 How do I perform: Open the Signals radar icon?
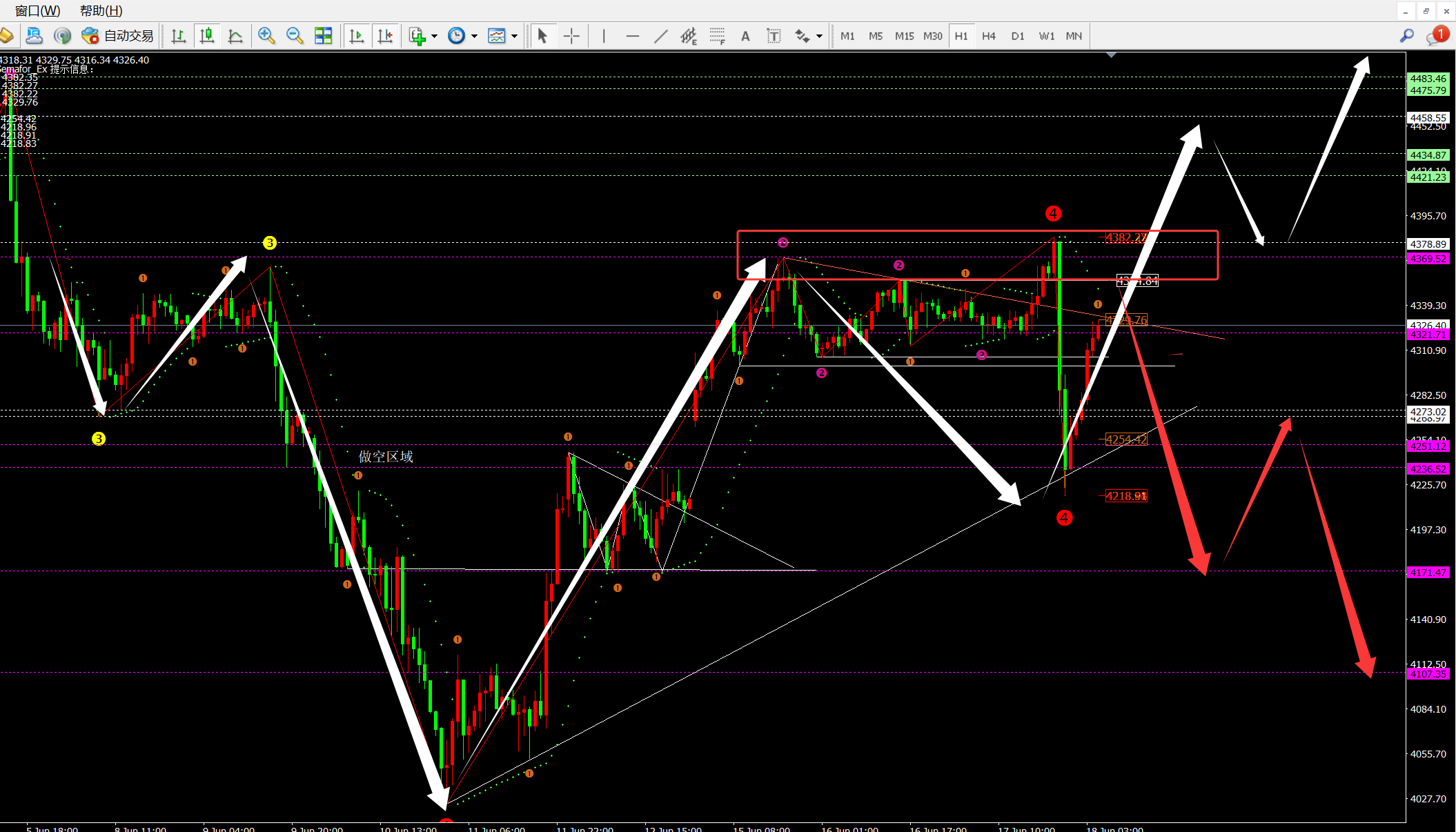[x=62, y=36]
